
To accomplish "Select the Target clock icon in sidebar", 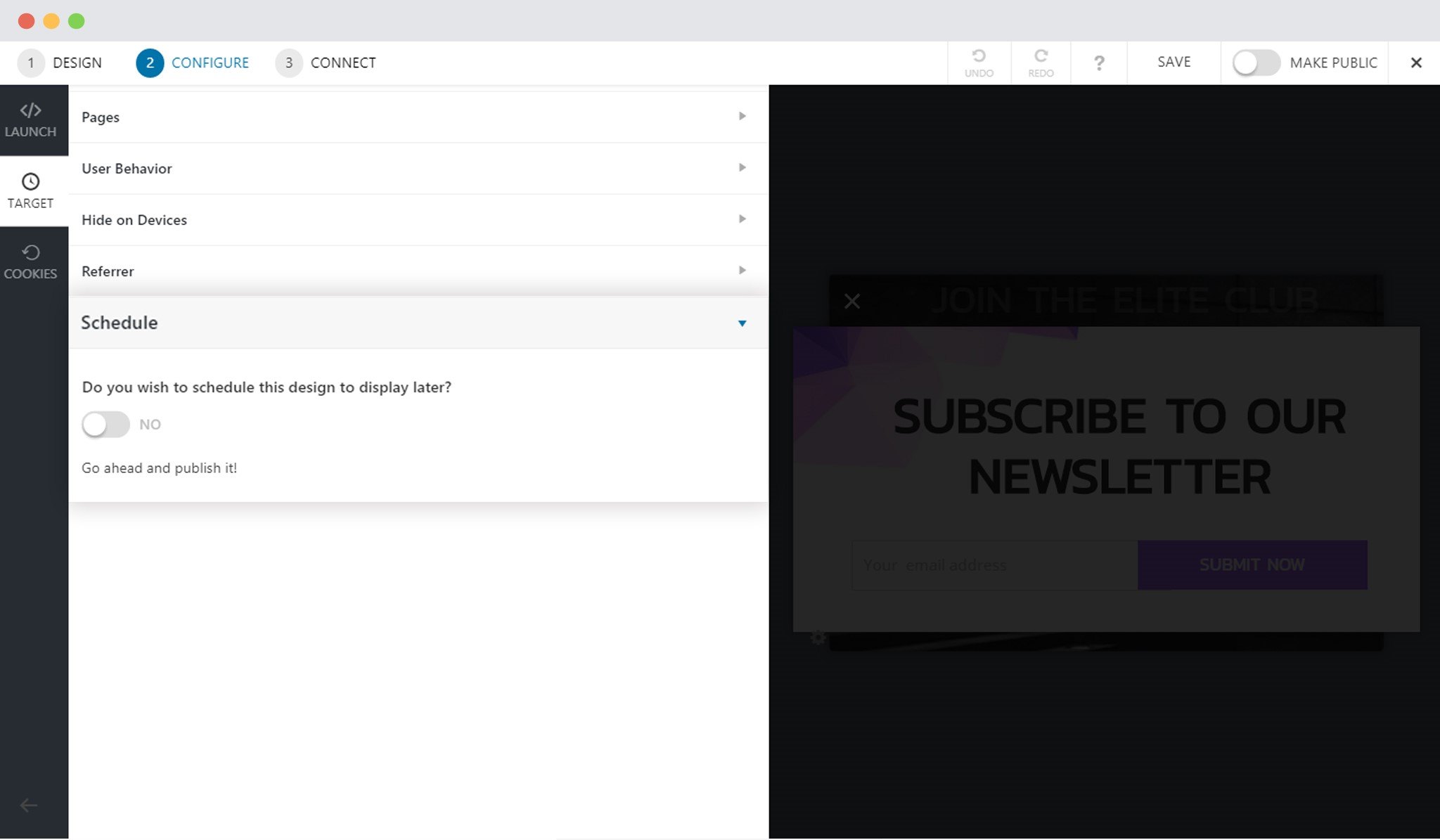I will [30, 181].
